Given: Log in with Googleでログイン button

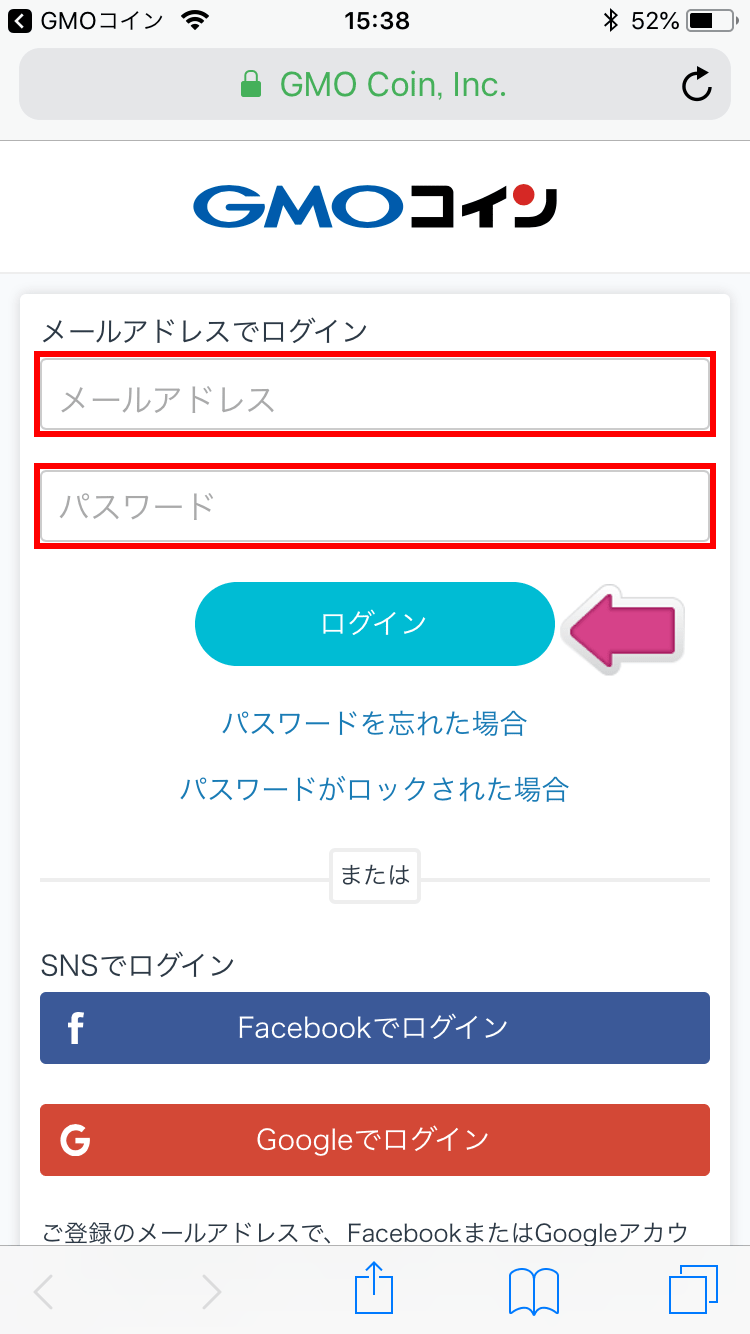Looking at the screenshot, I should tap(375, 1140).
